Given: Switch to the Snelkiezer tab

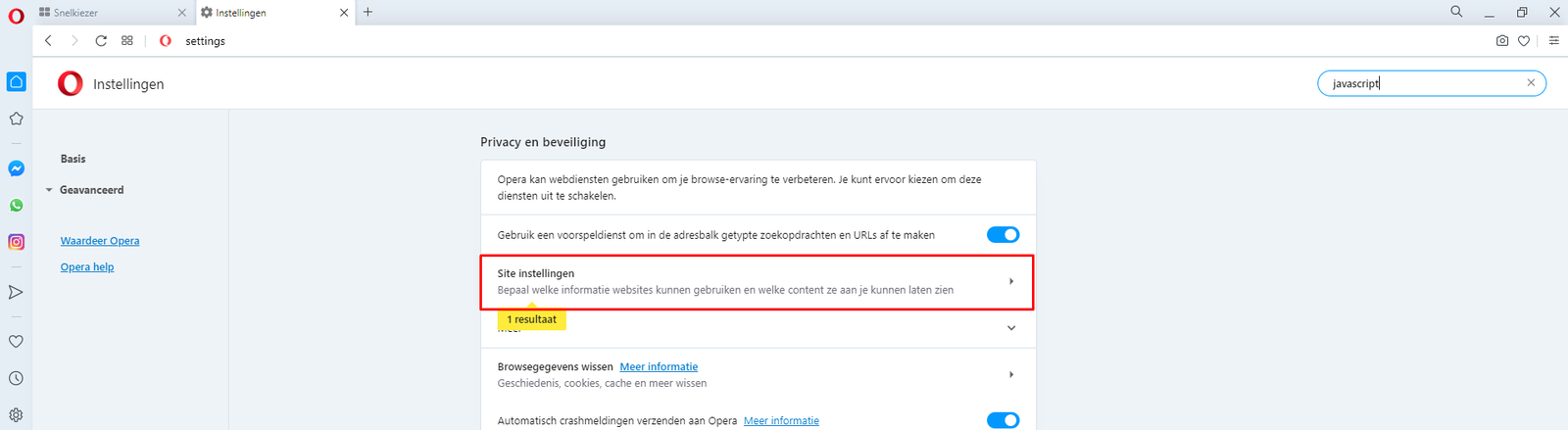Looking at the screenshot, I should coord(108,13).
